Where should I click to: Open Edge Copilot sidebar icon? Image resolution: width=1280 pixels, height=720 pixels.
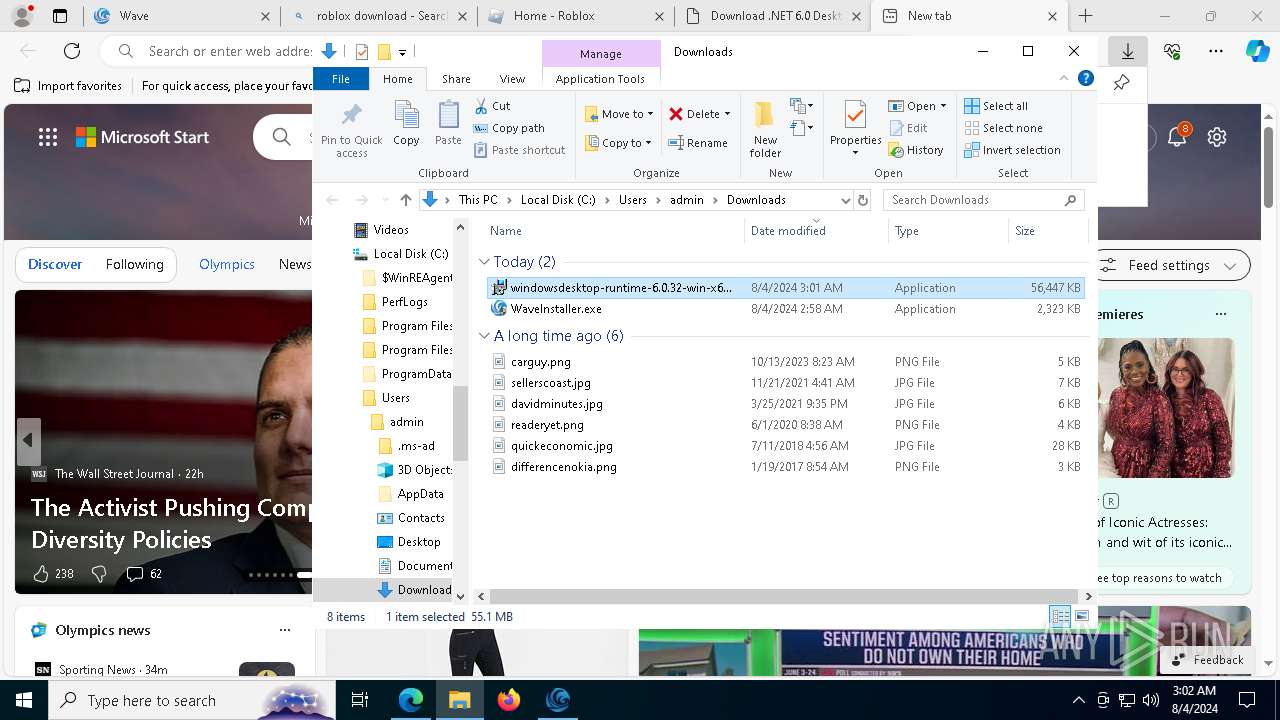(1258, 51)
